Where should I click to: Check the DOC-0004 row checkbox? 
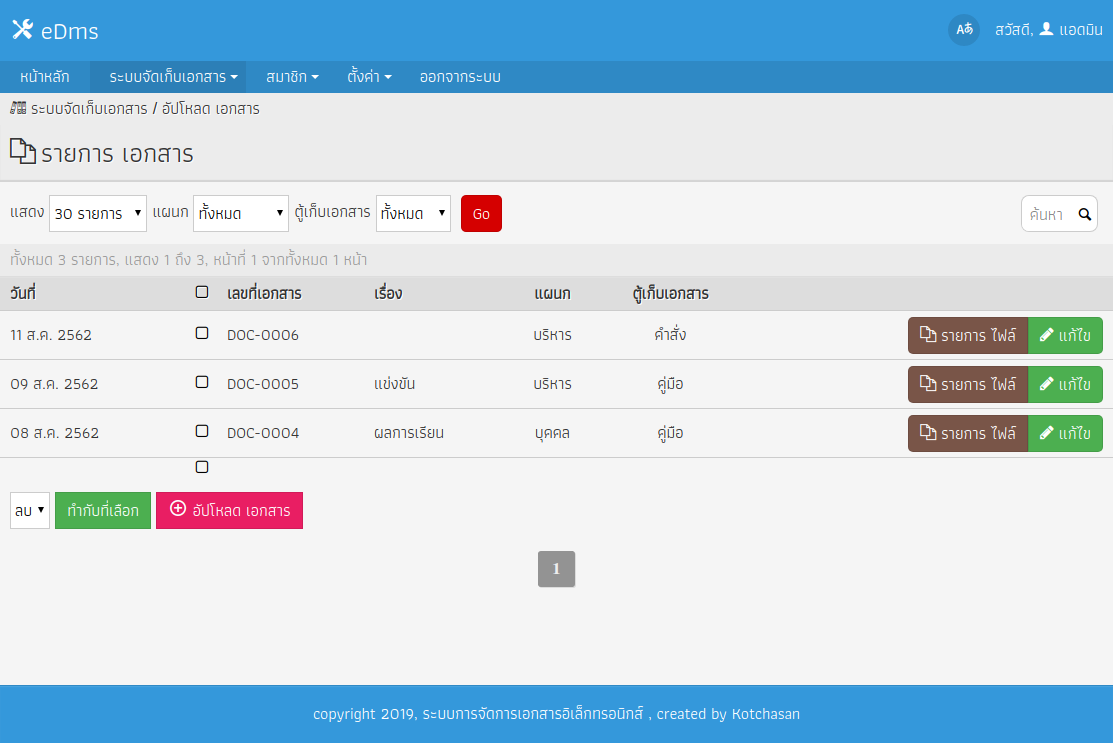[202, 431]
